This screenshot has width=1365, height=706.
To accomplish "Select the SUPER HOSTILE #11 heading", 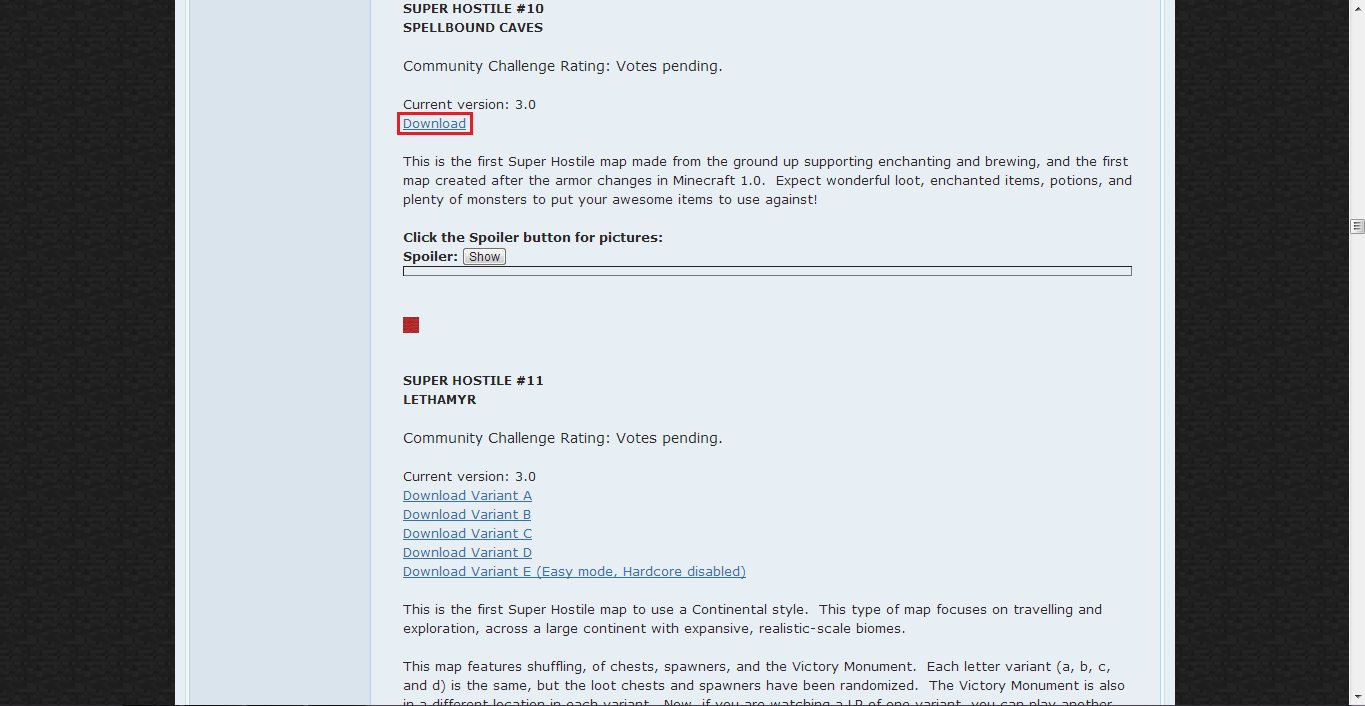I will pos(473,381).
